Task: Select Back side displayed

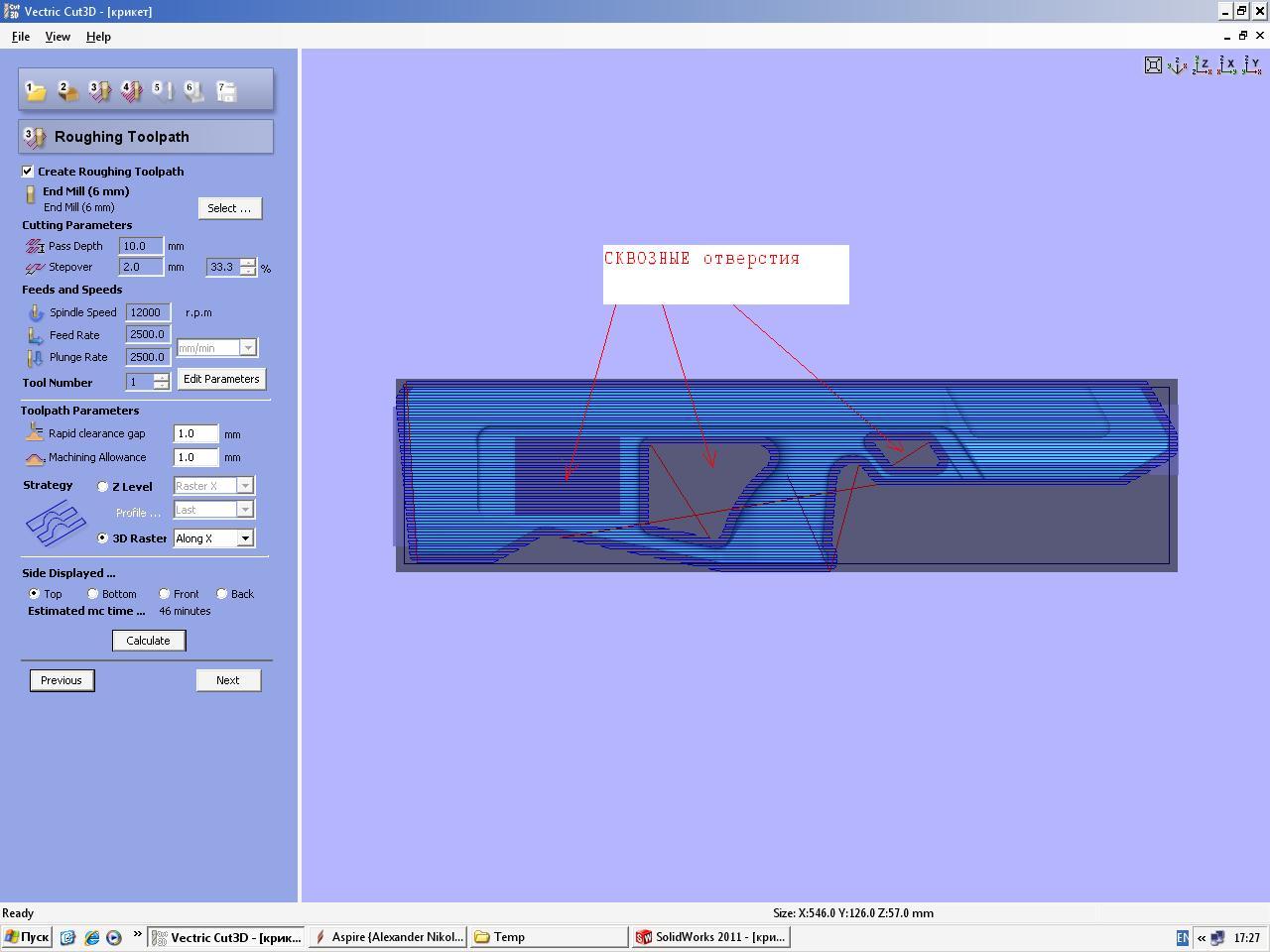Action: click(221, 594)
